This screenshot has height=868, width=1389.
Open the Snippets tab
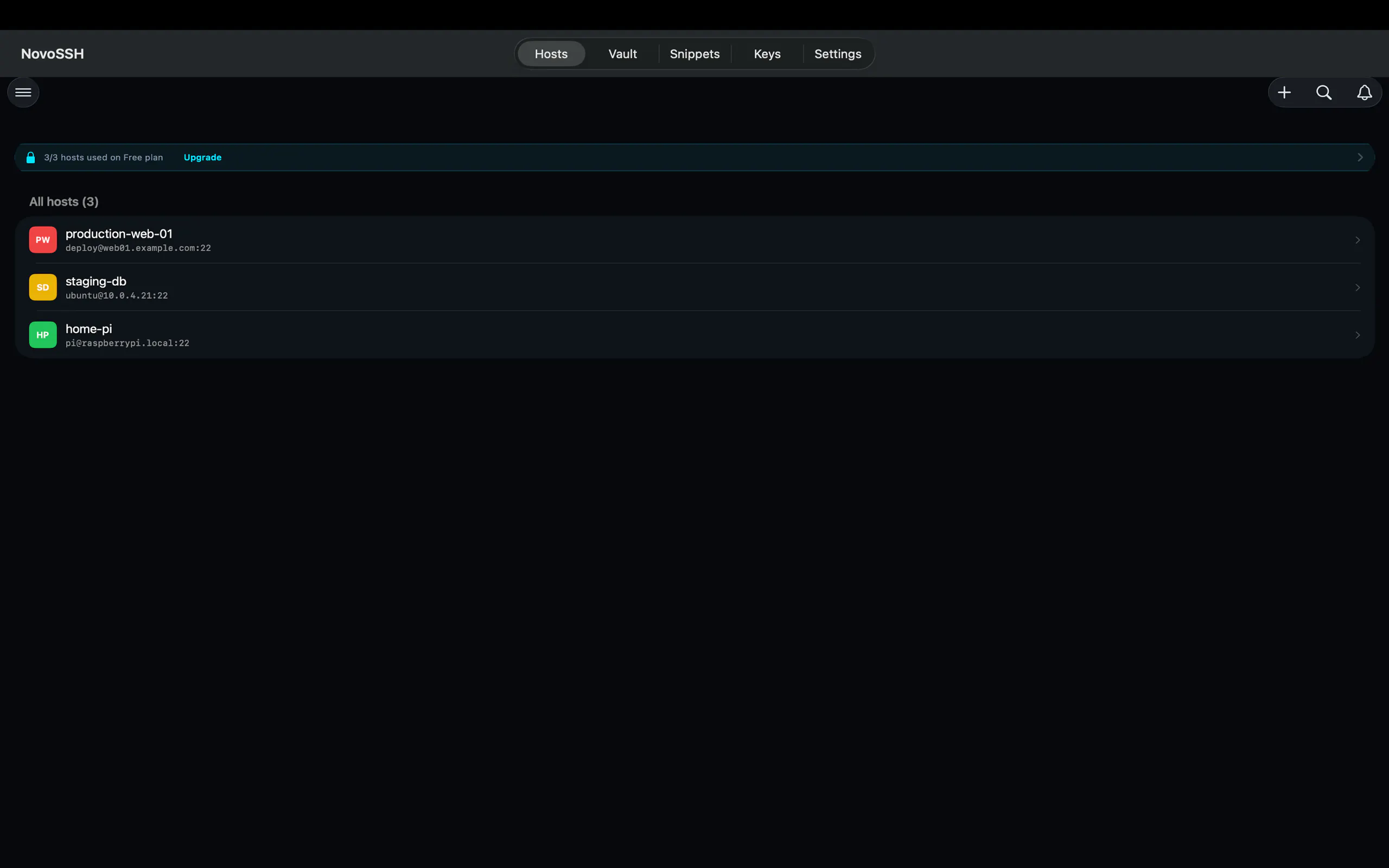pos(694,54)
